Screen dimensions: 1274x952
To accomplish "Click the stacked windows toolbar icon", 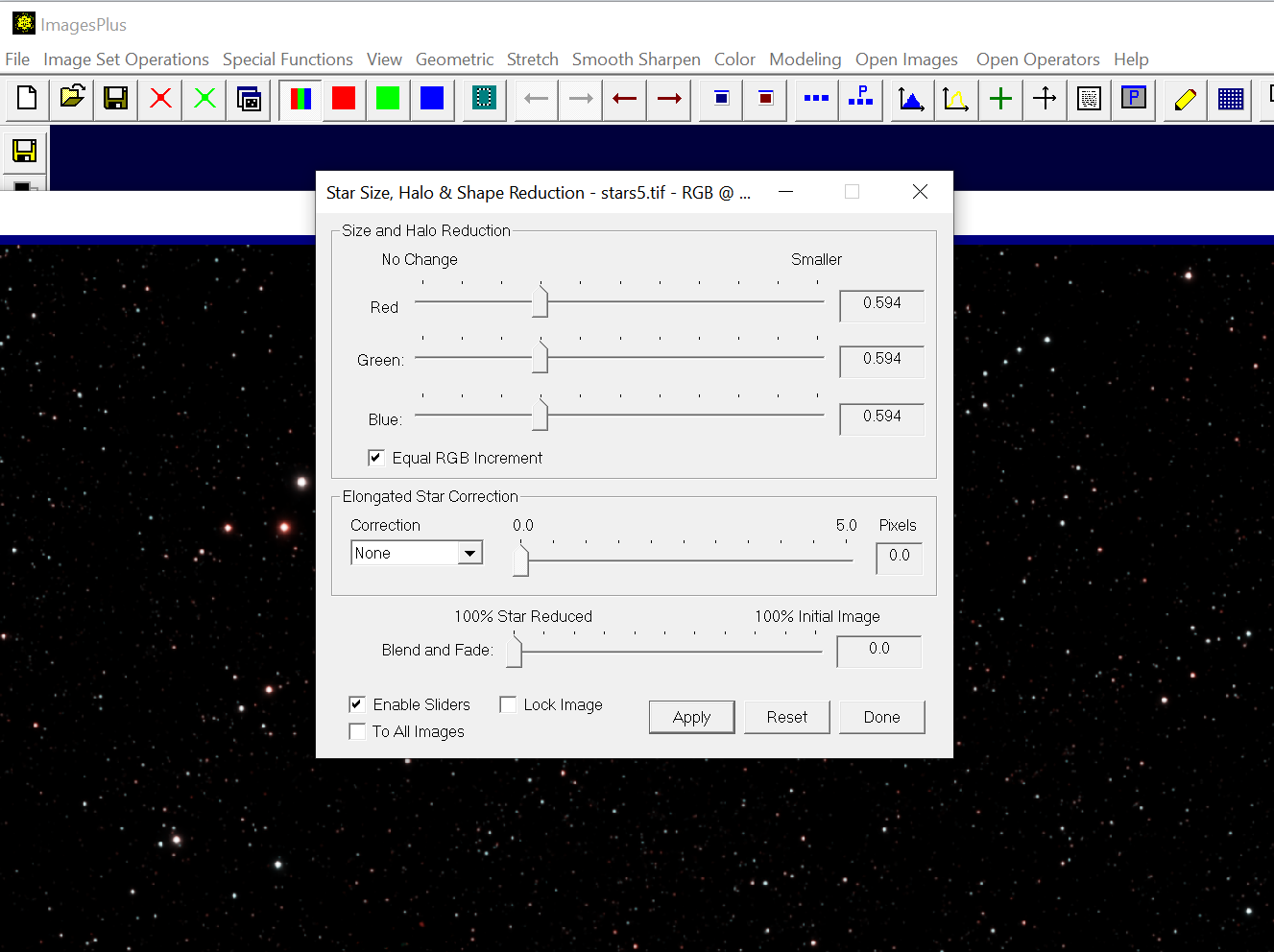I will coord(249,98).
